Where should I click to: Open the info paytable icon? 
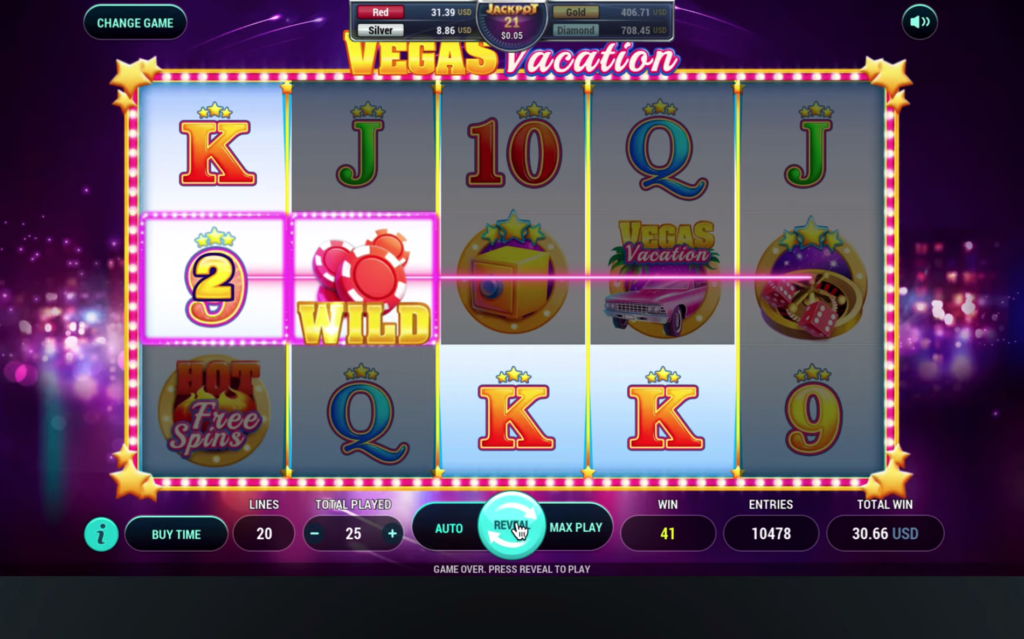click(101, 534)
